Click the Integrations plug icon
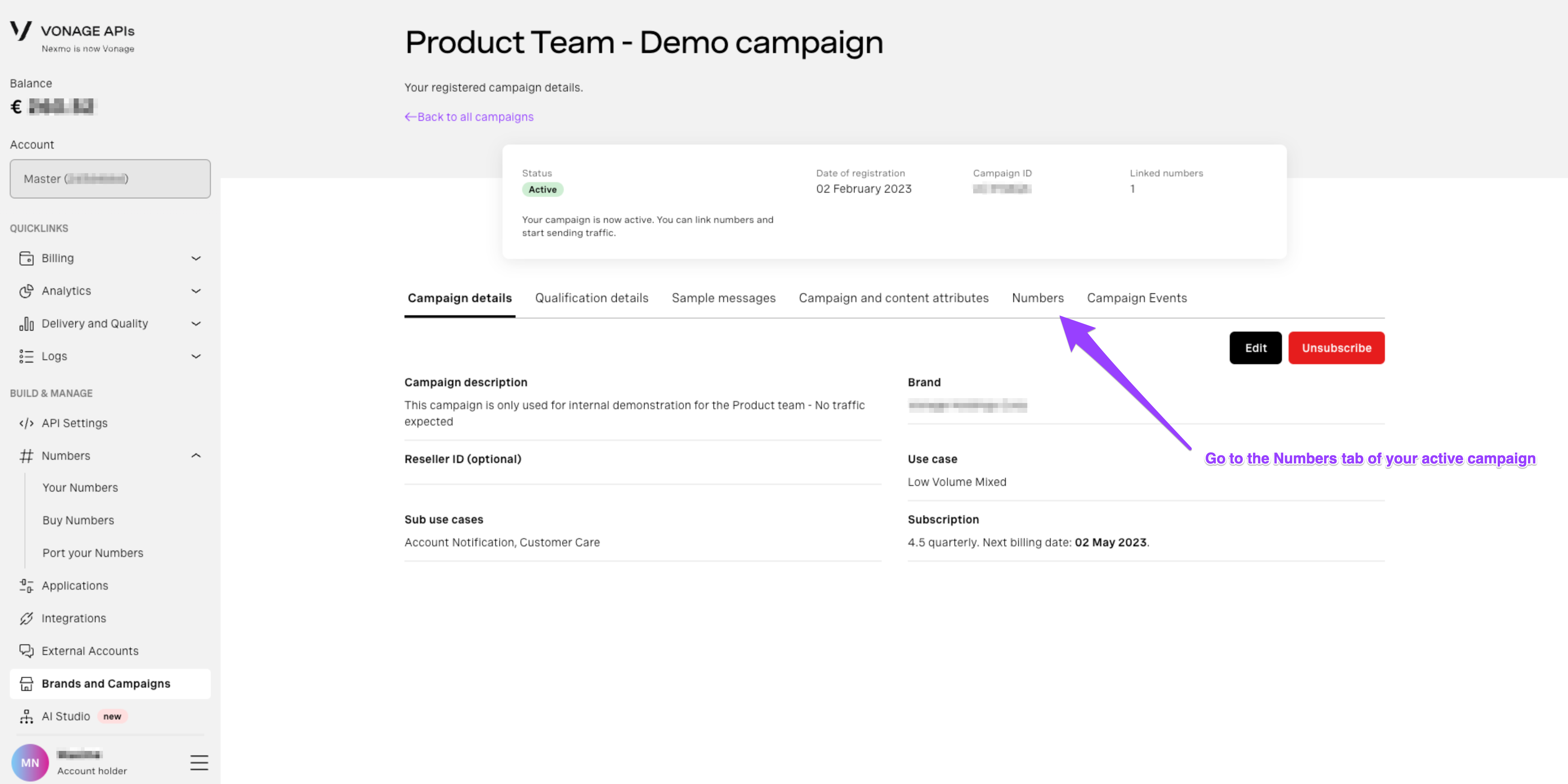The width and height of the screenshot is (1568, 784). point(26,619)
